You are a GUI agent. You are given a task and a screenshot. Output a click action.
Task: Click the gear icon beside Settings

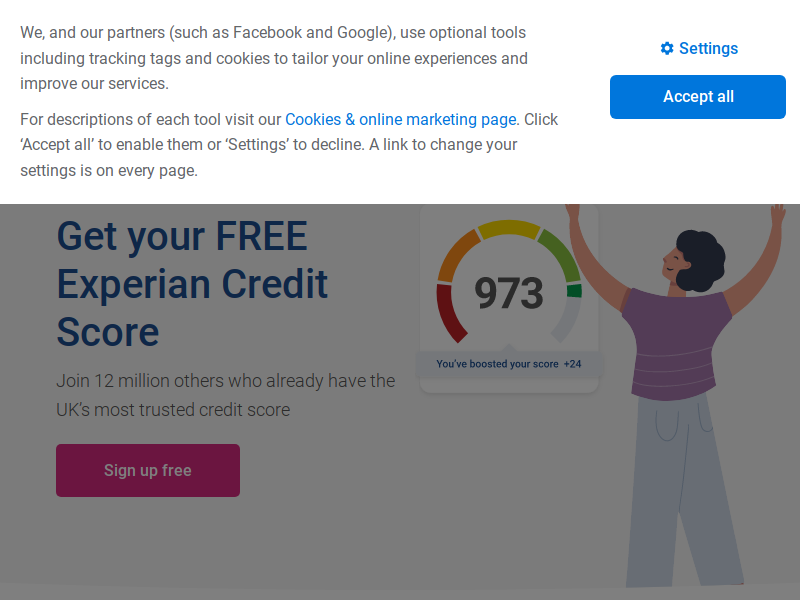(x=666, y=48)
